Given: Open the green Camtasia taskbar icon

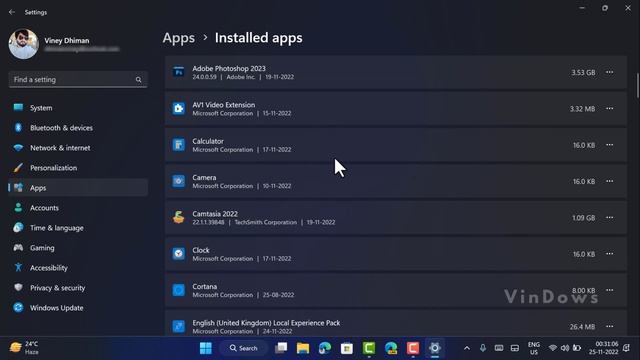Looking at the screenshot, I should [x=369, y=348].
